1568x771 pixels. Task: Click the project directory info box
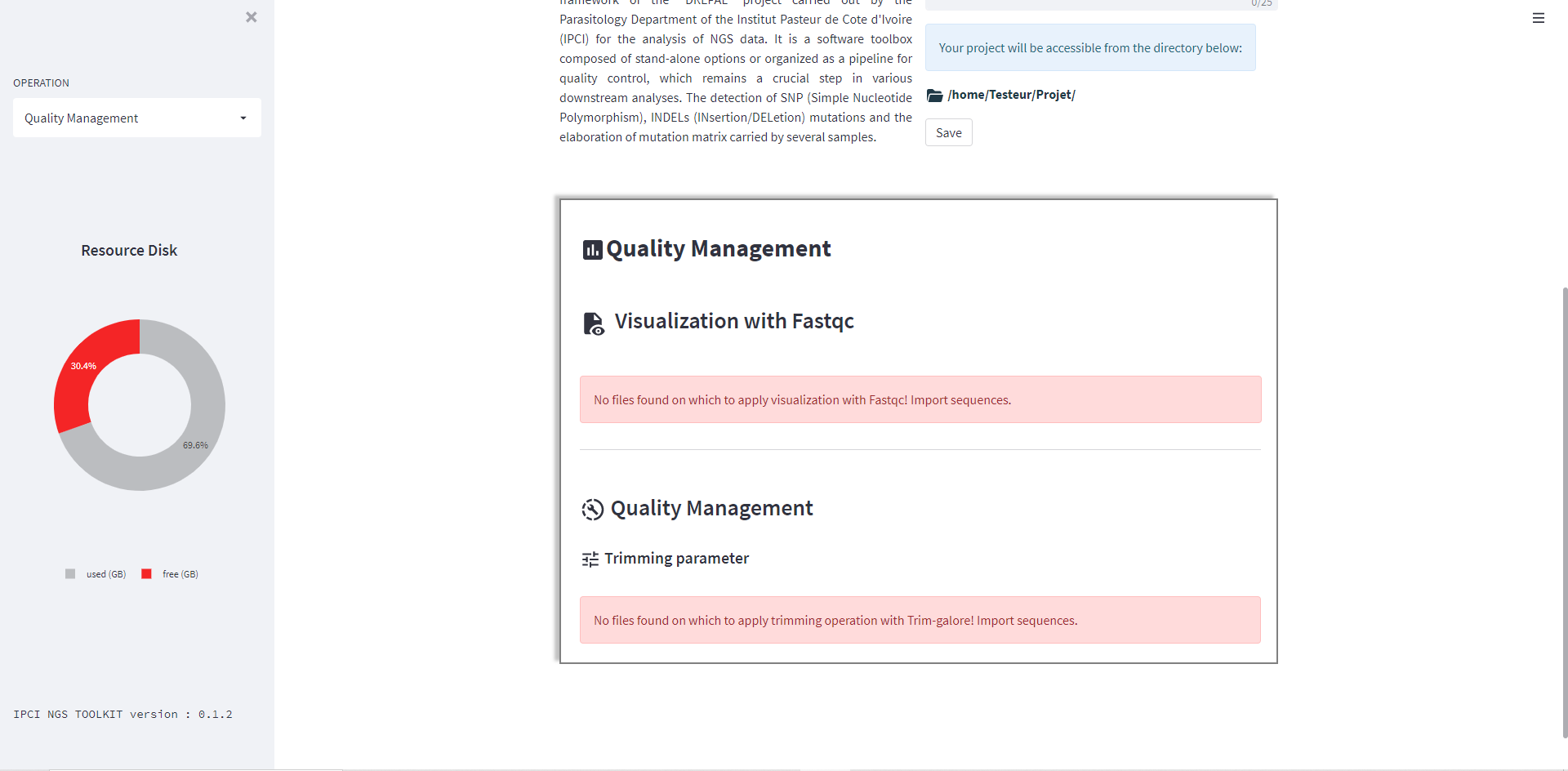[1090, 47]
